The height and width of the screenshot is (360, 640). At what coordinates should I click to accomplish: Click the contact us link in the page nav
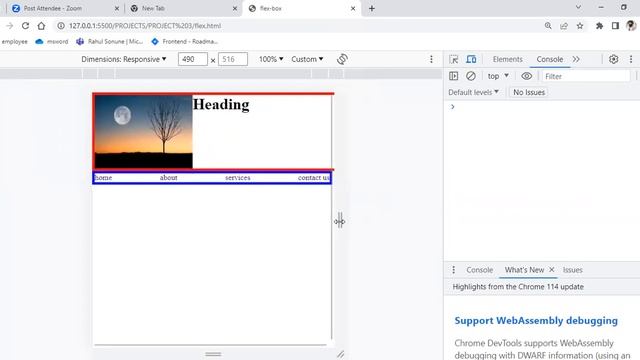click(x=313, y=178)
